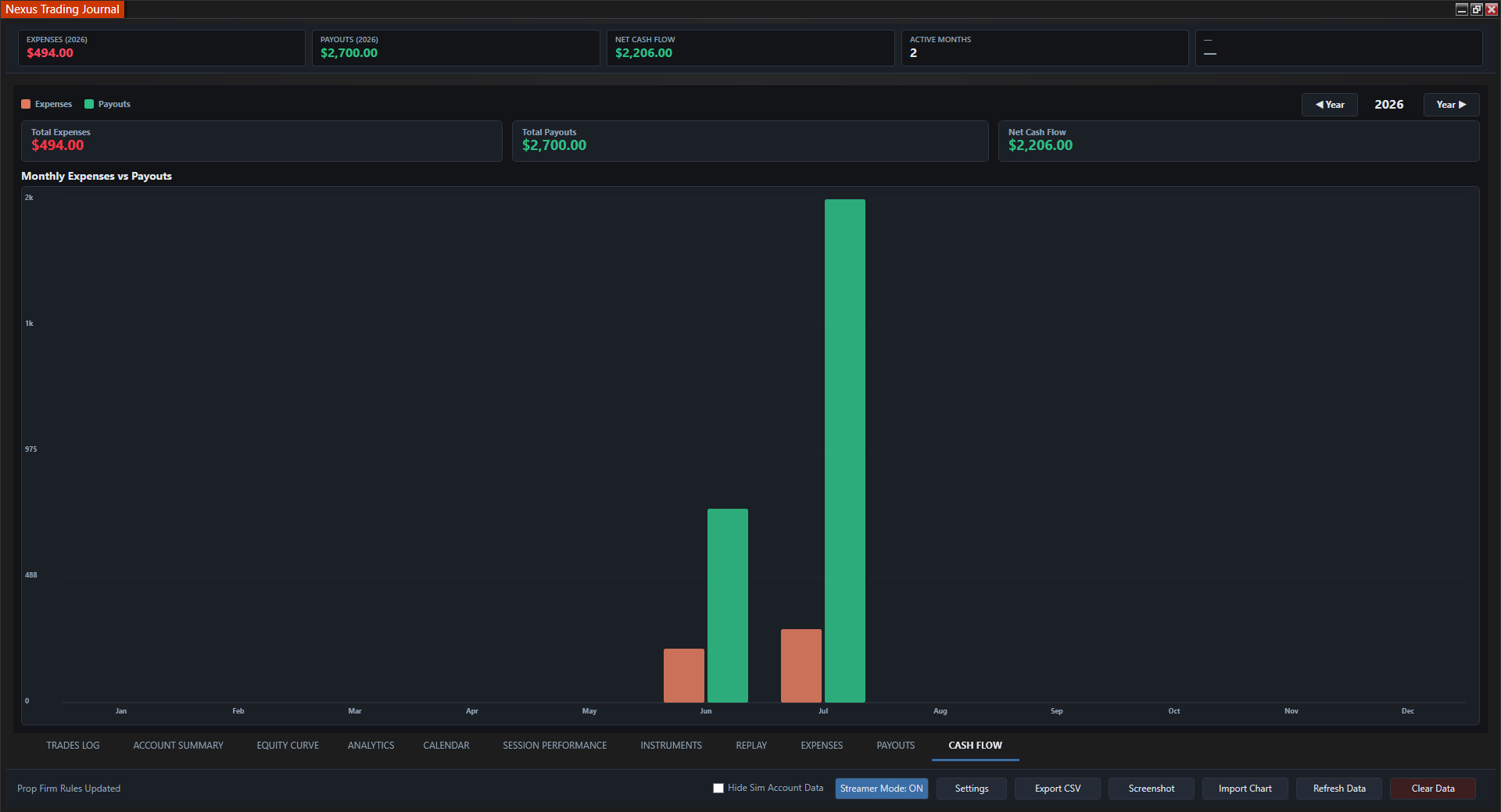Click the July payouts bar
The image size is (1501, 812).
(x=845, y=451)
